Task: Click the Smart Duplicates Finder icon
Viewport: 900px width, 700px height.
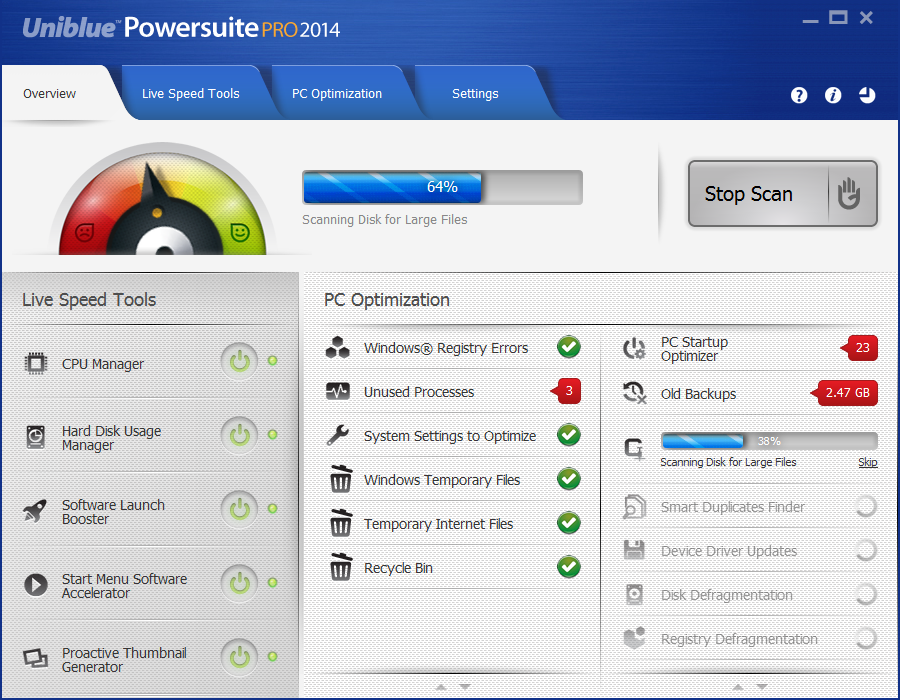Action: pyautogui.click(x=634, y=507)
